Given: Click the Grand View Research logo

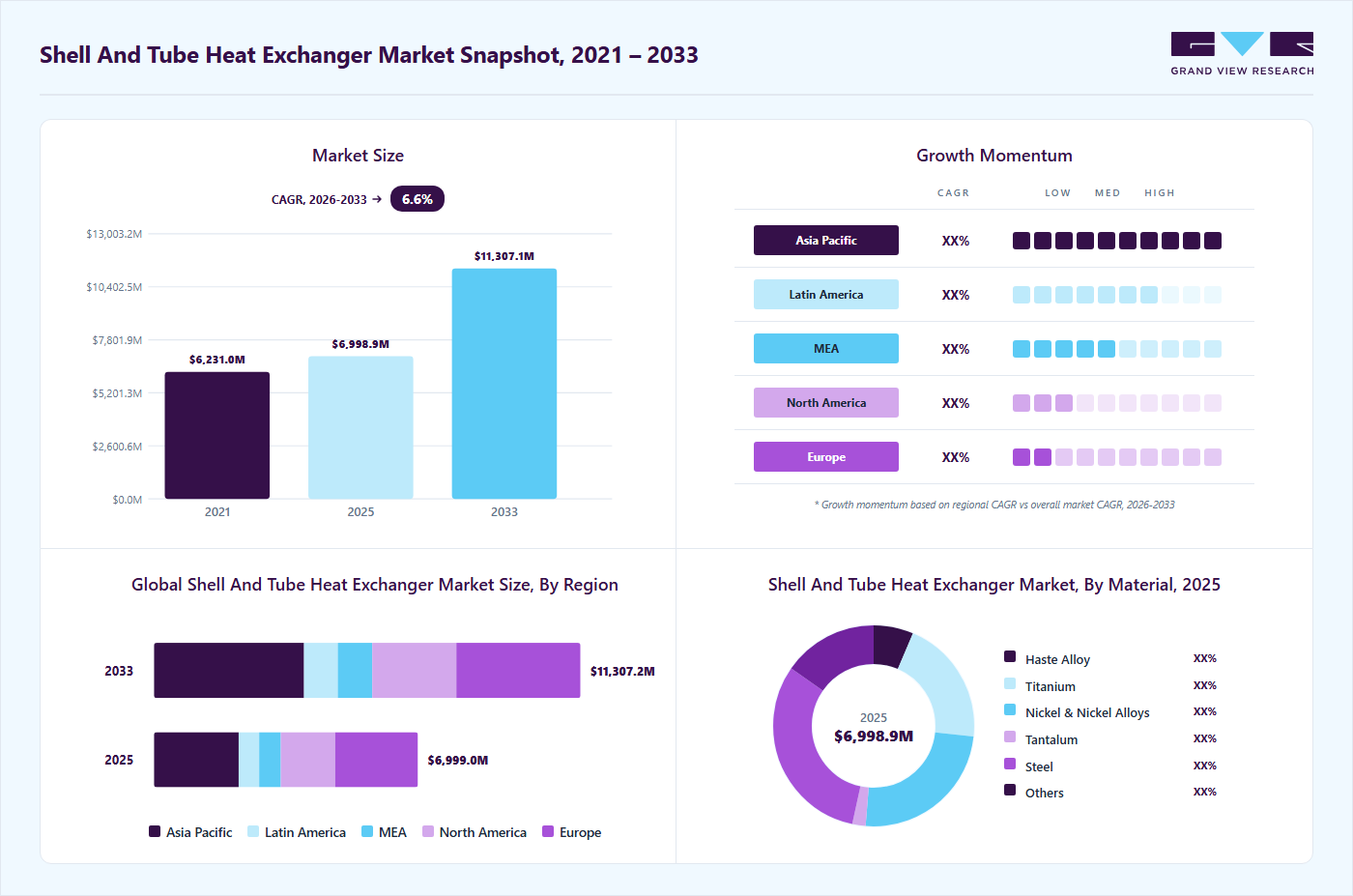Looking at the screenshot, I should pos(1242,54).
